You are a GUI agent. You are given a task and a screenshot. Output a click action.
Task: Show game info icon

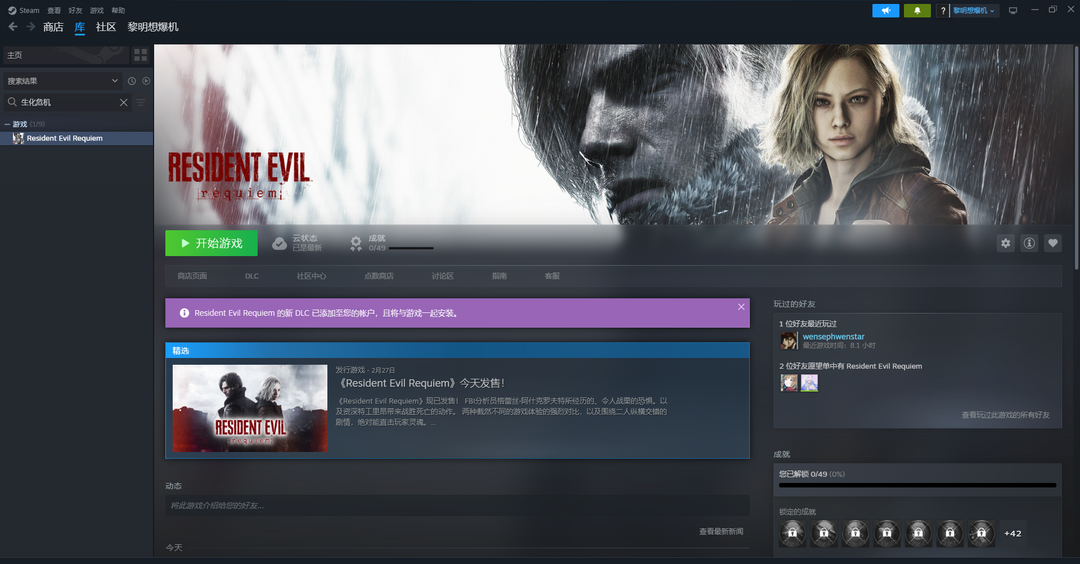click(x=1029, y=243)
